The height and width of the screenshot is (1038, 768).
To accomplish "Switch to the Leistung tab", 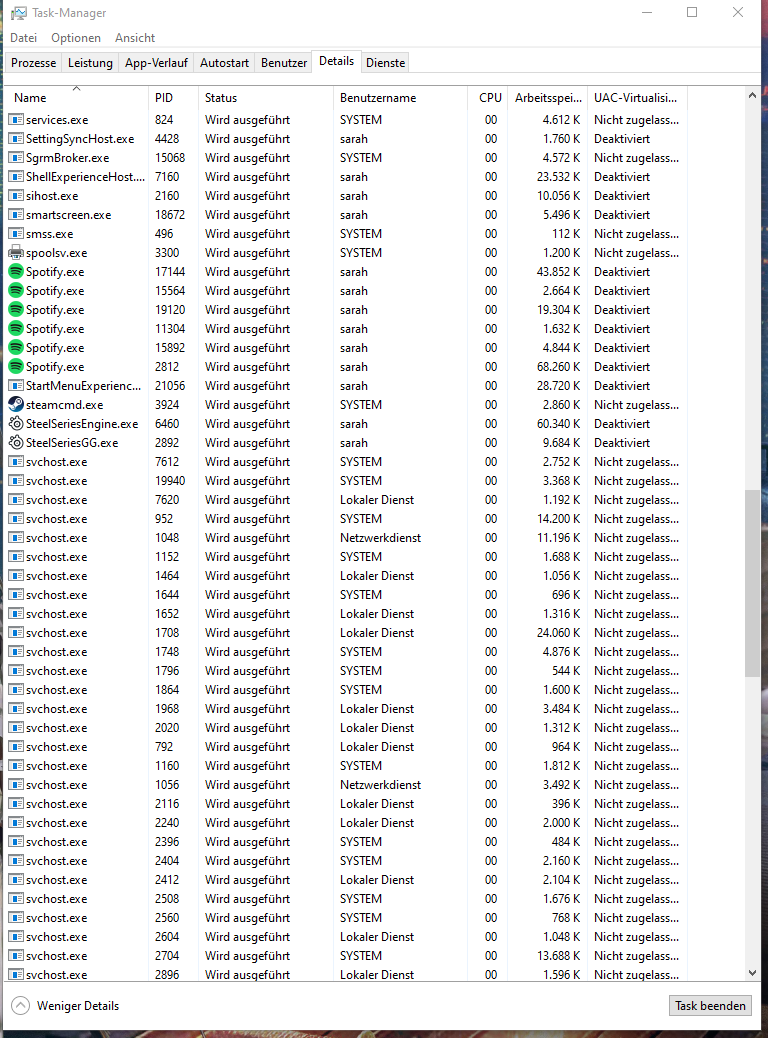I will [90, 63].
